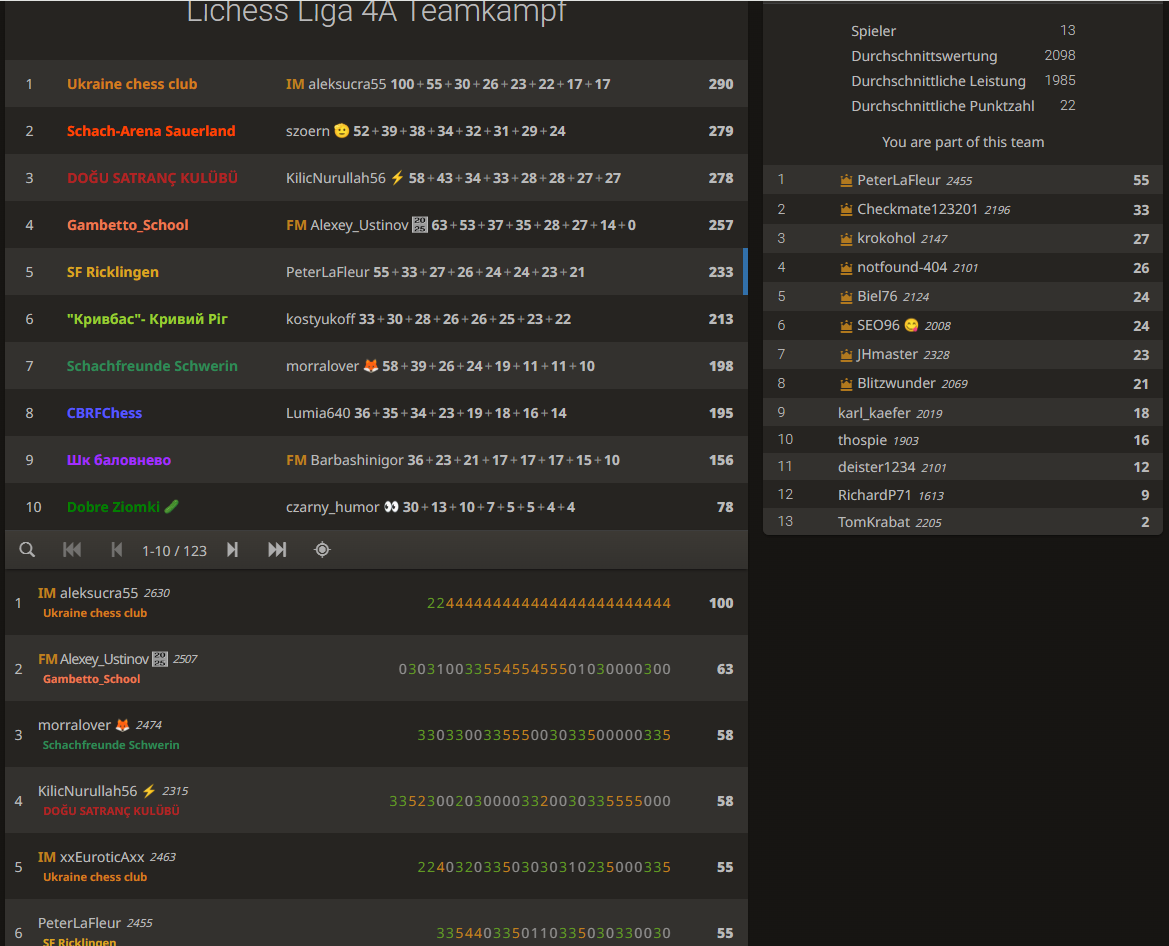Select TomKrabat in the team member list
1169x946 pixels.
(873, 522)
